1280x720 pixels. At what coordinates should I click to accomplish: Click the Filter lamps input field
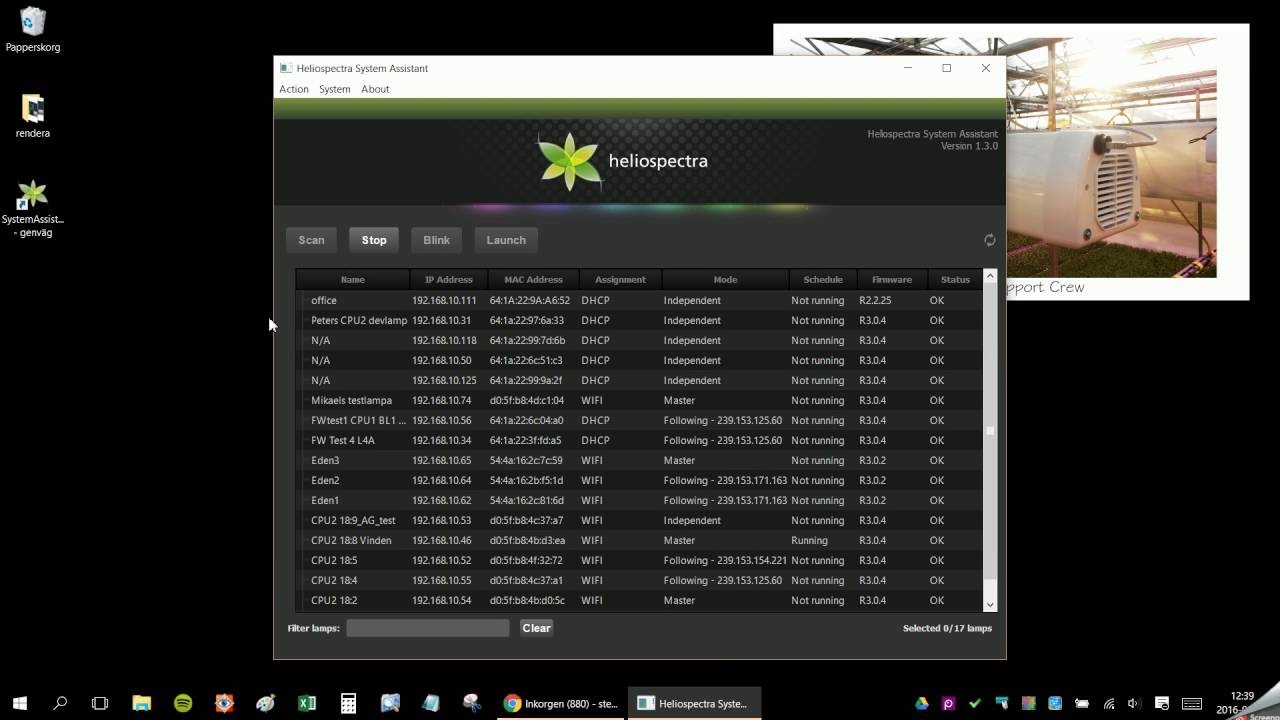pos(428,628)
